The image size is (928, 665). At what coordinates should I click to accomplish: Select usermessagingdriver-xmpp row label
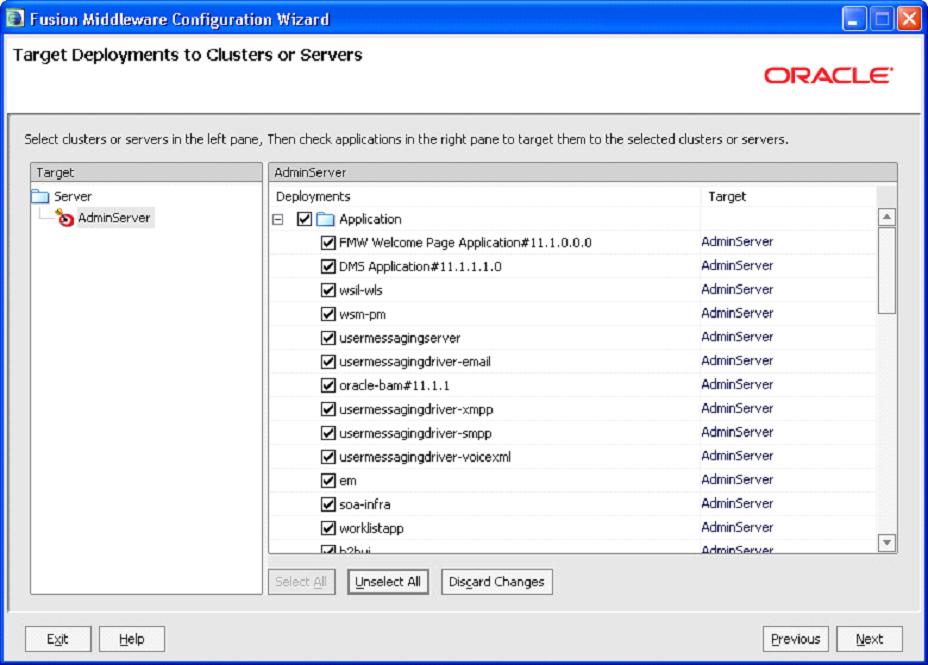[x=416, y=409]
